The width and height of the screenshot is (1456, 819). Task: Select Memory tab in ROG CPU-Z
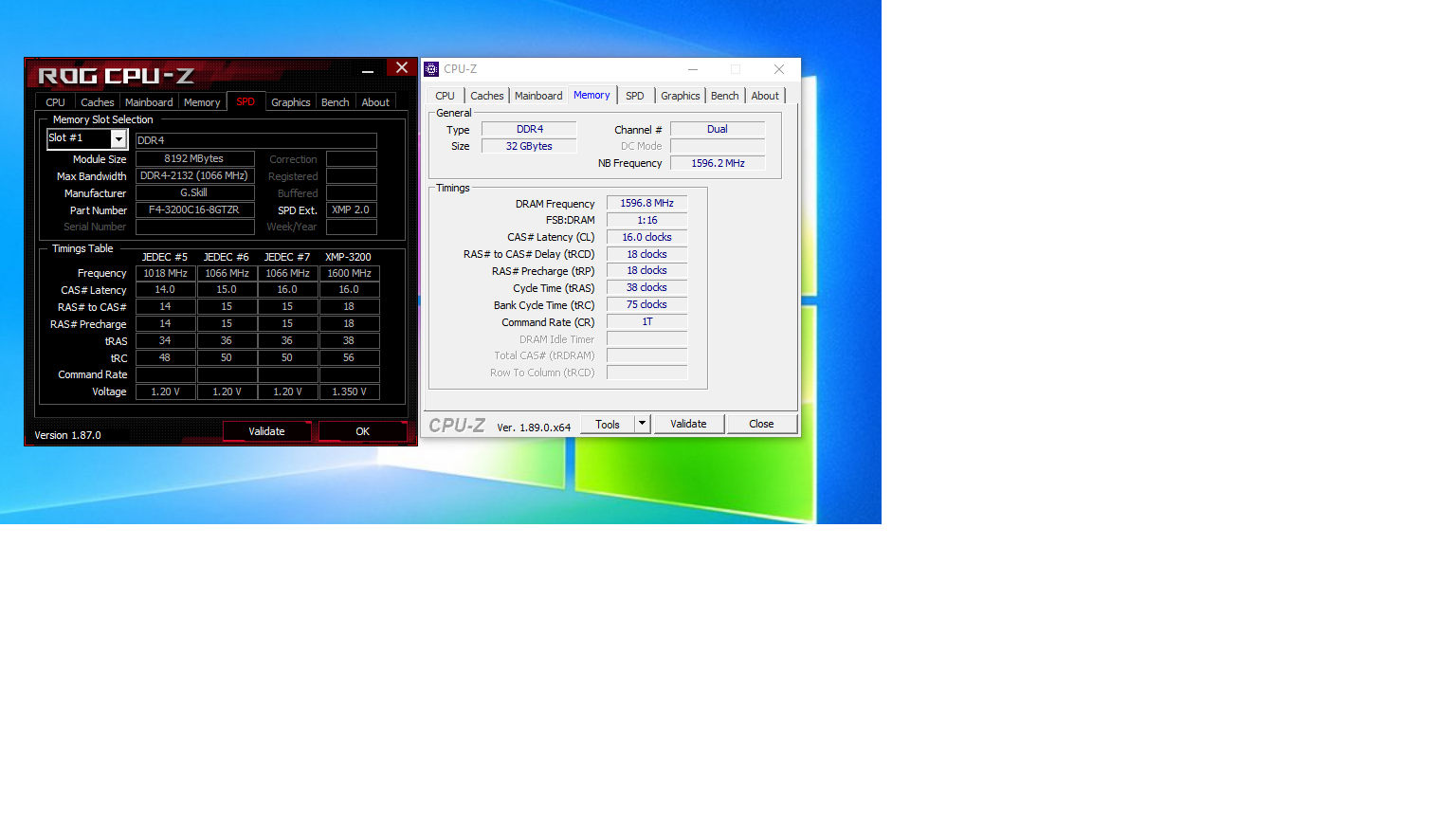[x=202, y=102]
